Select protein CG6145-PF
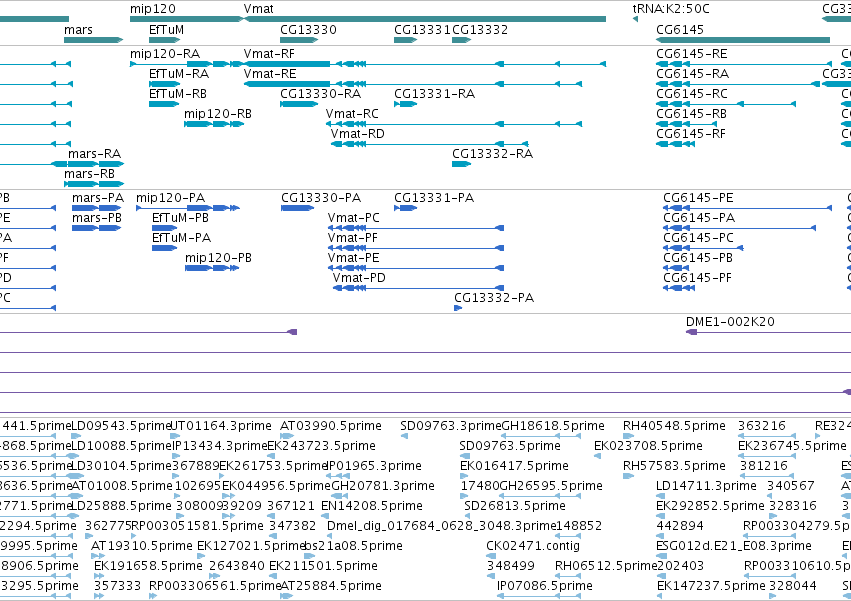851x601 pixels. click(697, 279)
